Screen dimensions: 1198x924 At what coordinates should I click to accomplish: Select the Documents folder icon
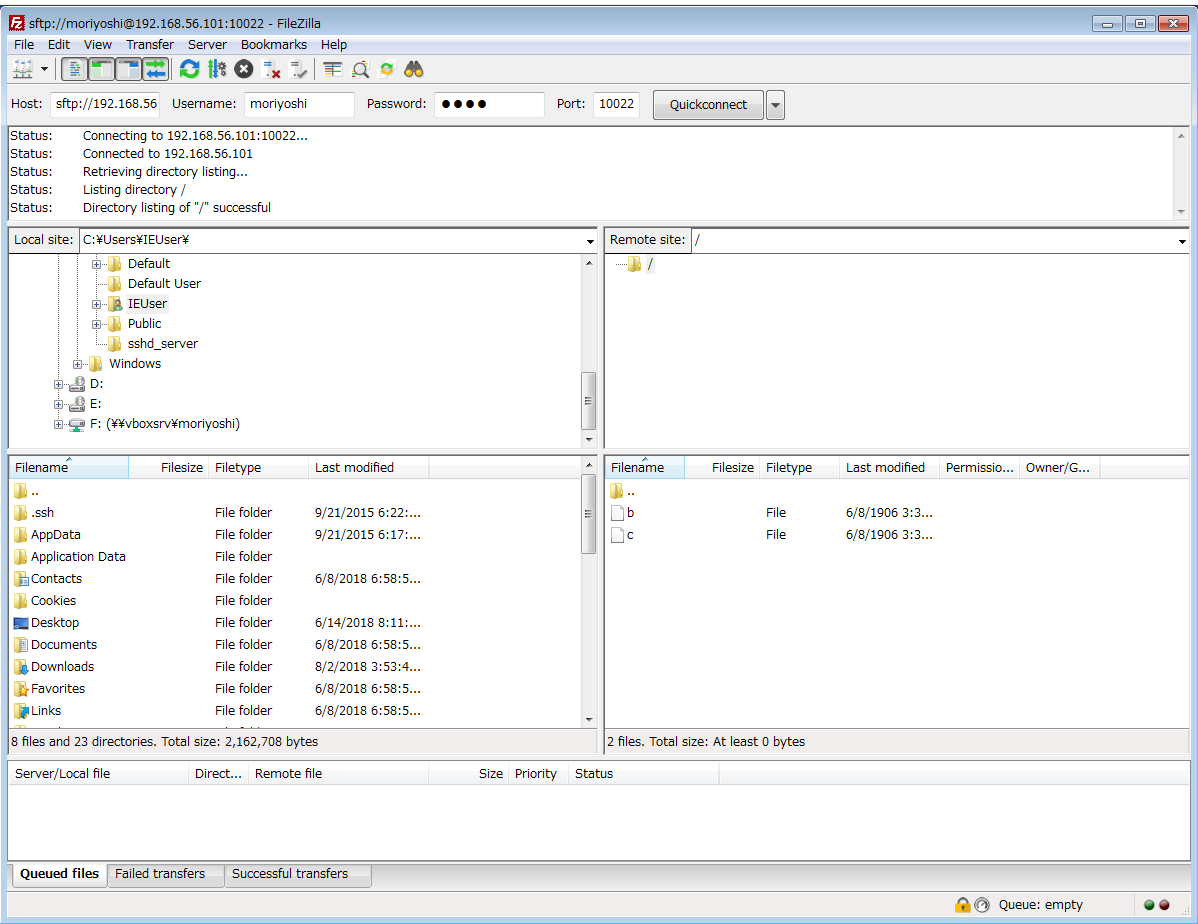pyautogui.click(x=21, y=645)
